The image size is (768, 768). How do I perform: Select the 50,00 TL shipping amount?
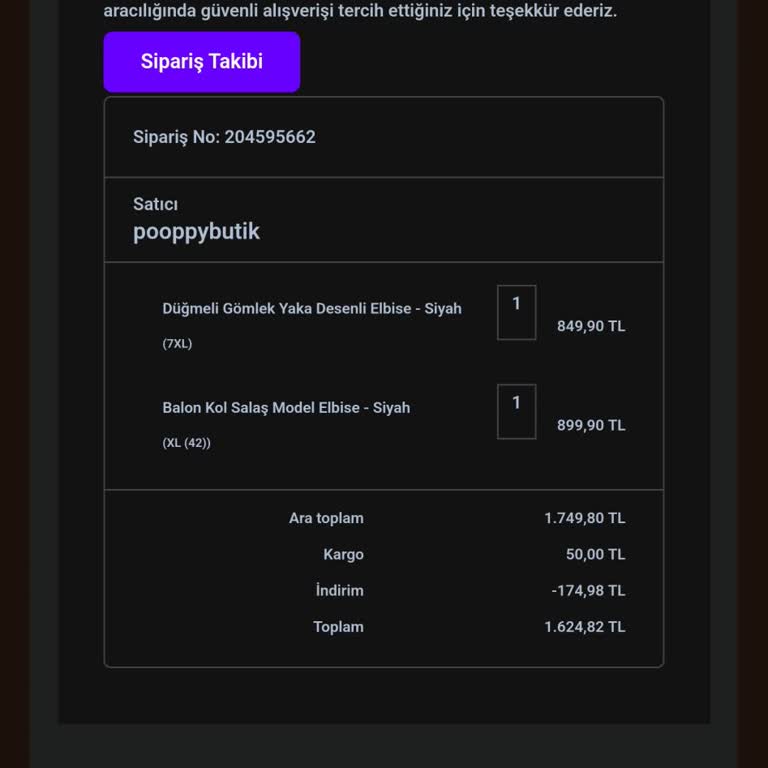coord(595,554)
